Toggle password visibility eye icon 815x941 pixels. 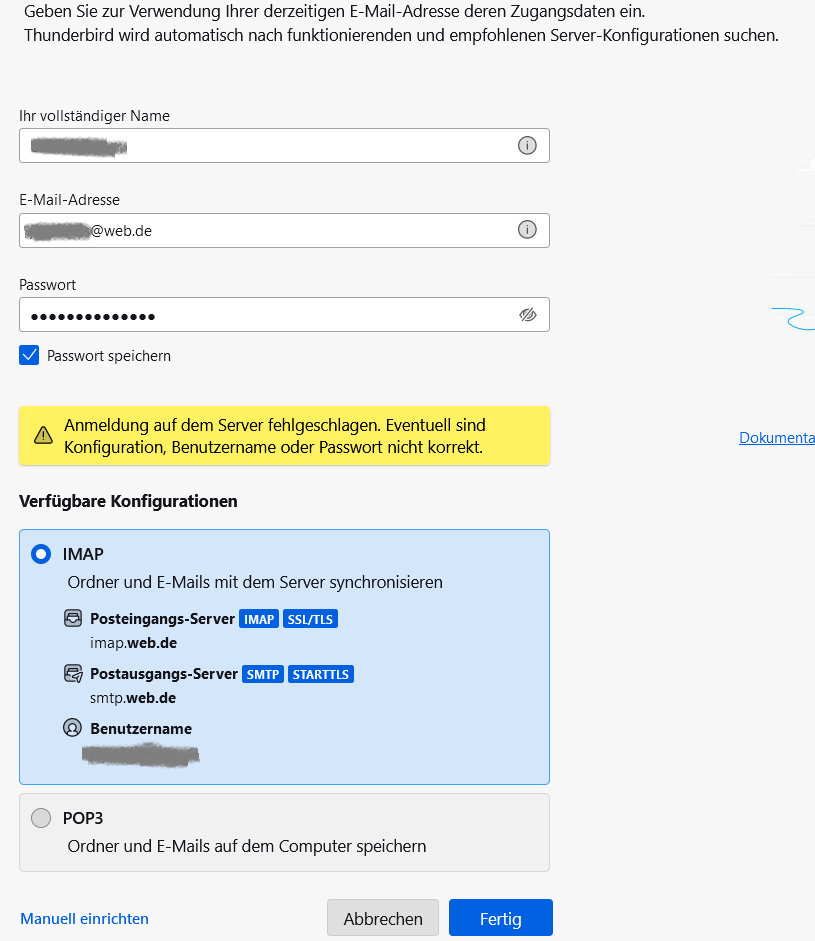coord(528,315)
